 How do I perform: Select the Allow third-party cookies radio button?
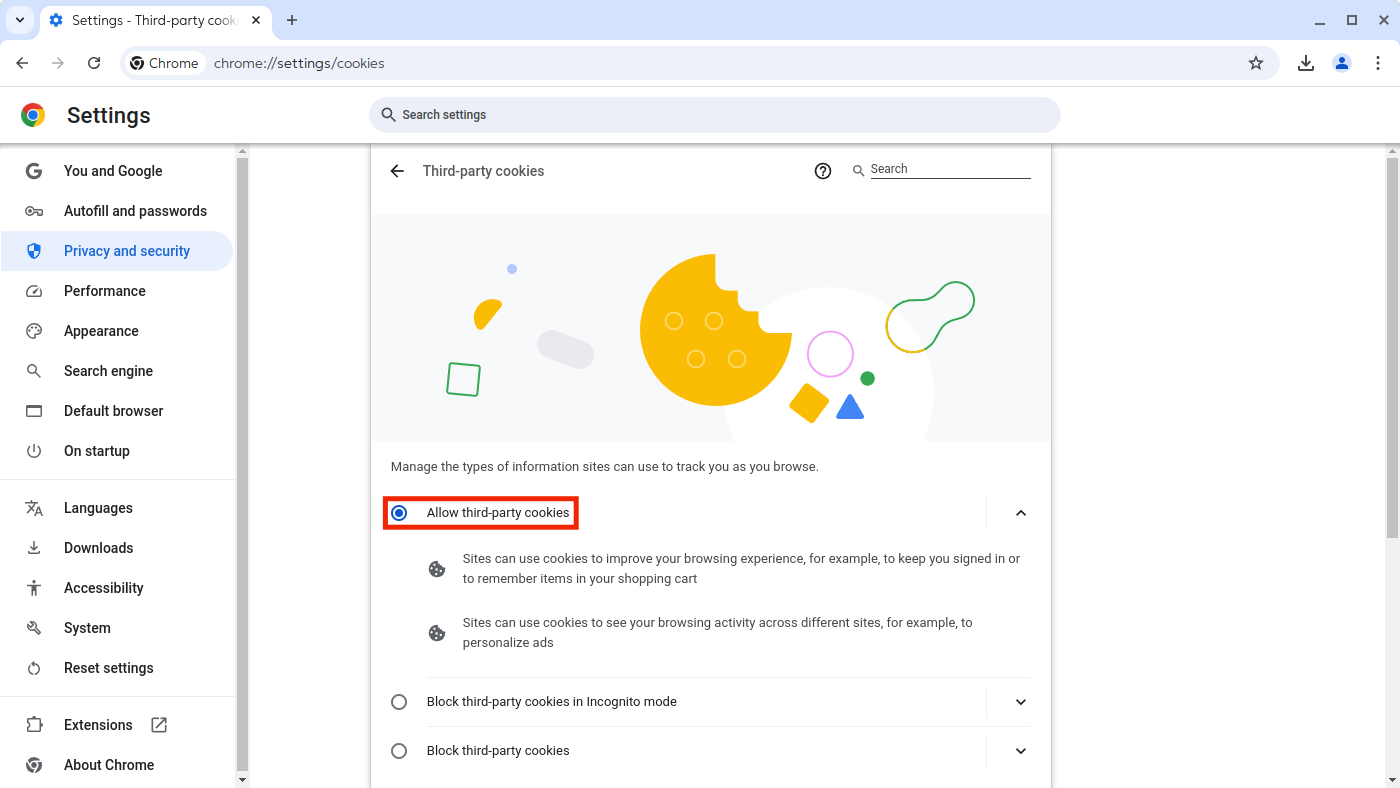tap(399, 512)
